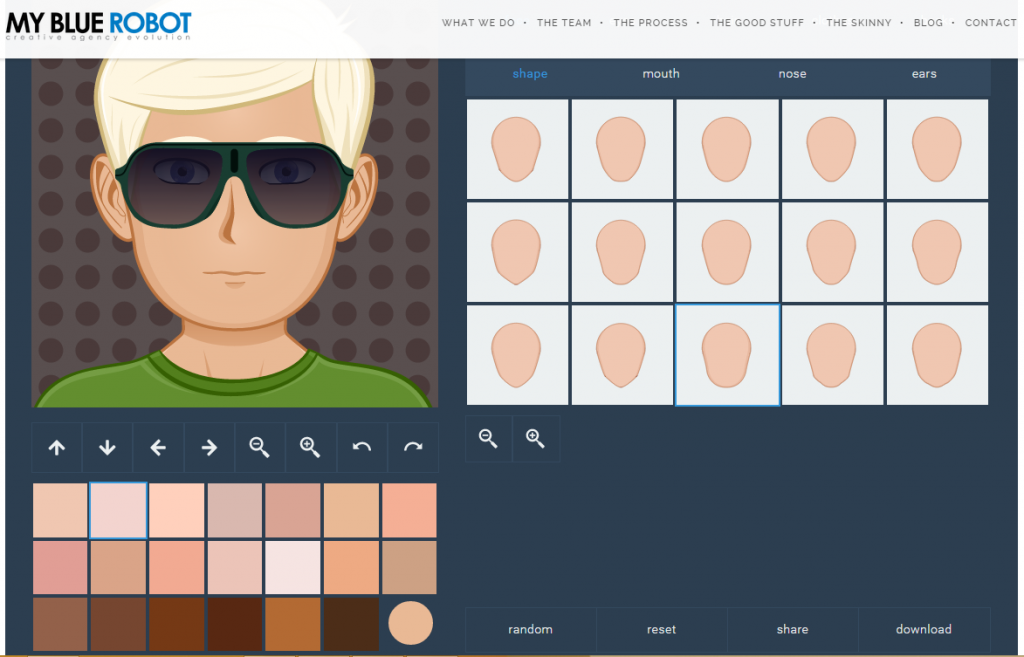Image resolution: width=1024 pixels, height=657 pixels.
Task: Reset the avatar with reset button
Action: pos(661,629)
